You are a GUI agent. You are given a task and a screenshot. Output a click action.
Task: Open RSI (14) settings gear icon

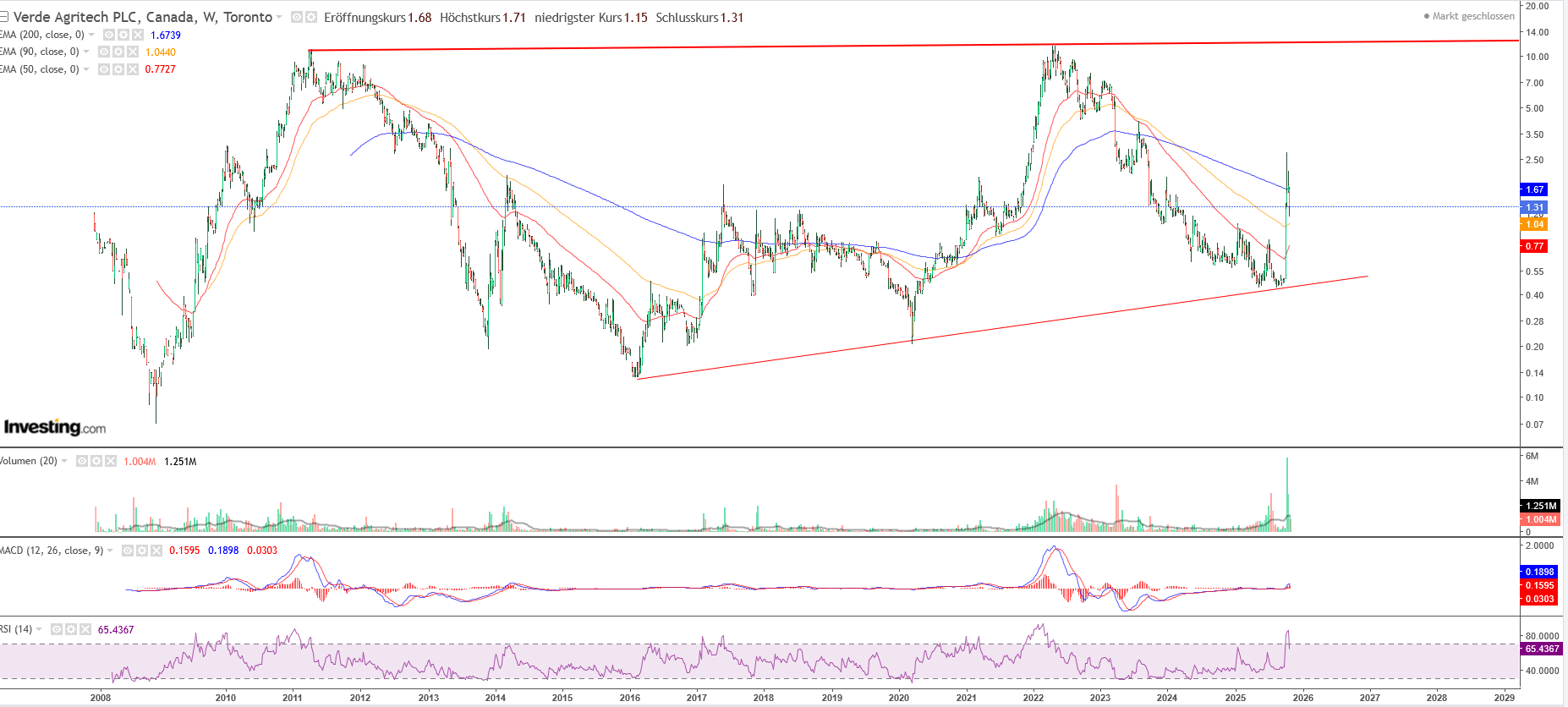point(71,629)
